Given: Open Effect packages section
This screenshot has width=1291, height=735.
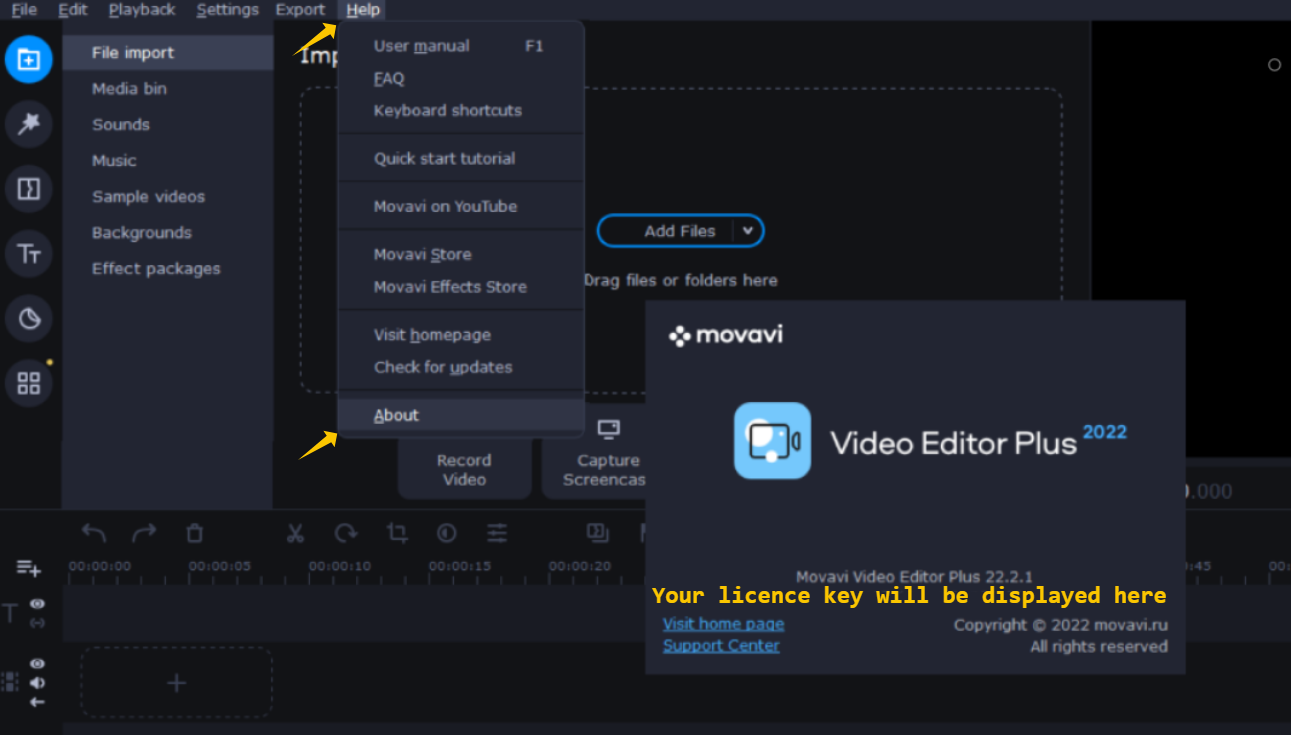Looking at the screenshot, I should [168, 269].
